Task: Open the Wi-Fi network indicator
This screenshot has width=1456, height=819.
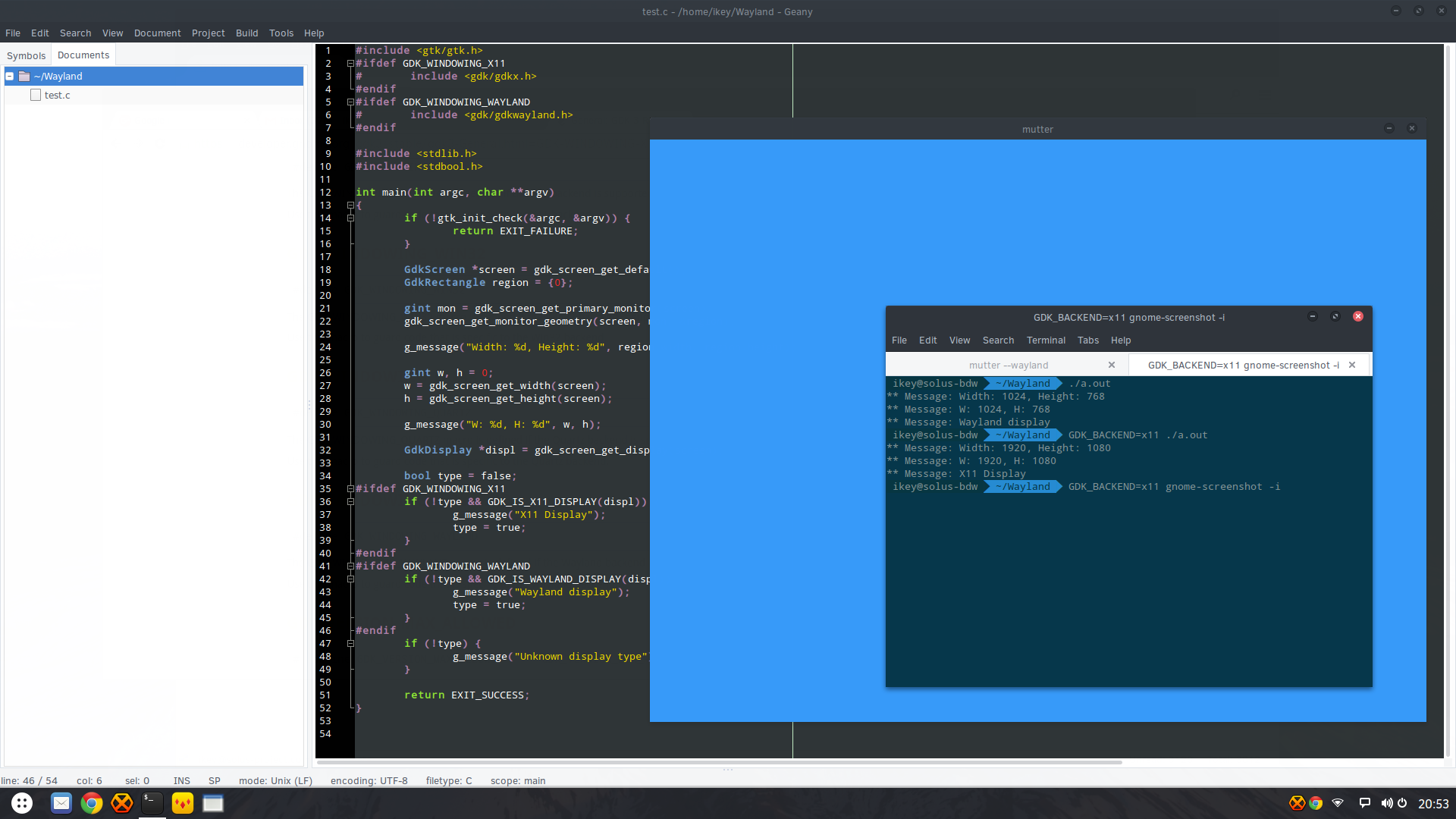Action: [1338, 803]
